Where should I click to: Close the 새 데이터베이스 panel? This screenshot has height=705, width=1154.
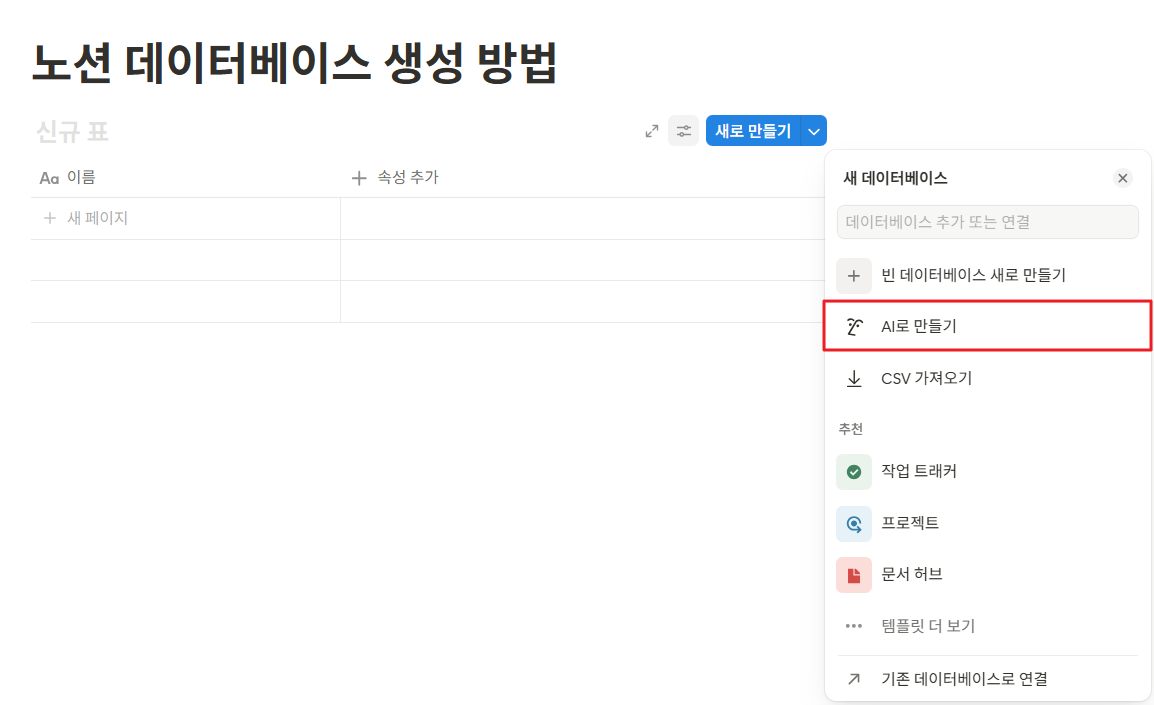click(1123, 177)
